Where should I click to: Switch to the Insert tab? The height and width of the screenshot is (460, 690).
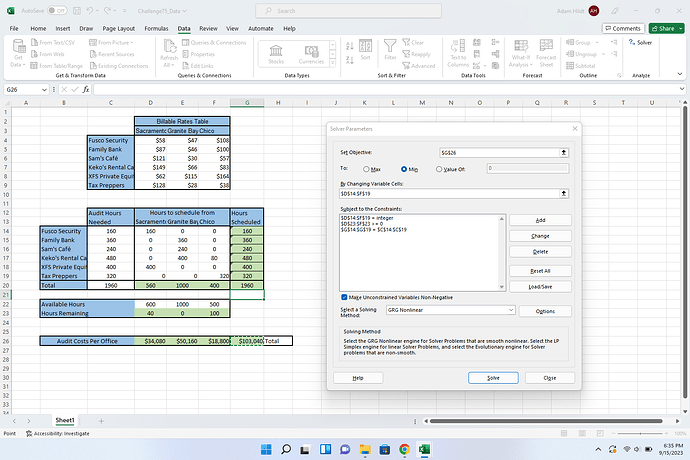point(62,28)
